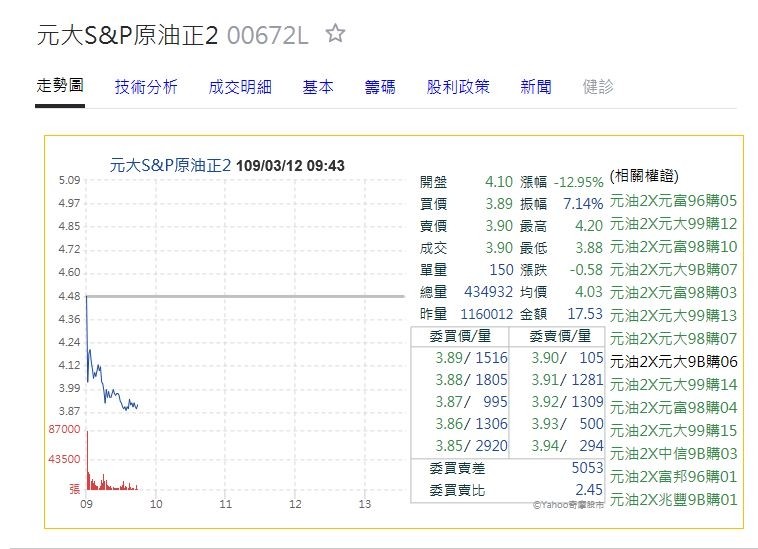Select the 最高 value 4.20
This screenshot has height=549, width=758.
[589, 226]
